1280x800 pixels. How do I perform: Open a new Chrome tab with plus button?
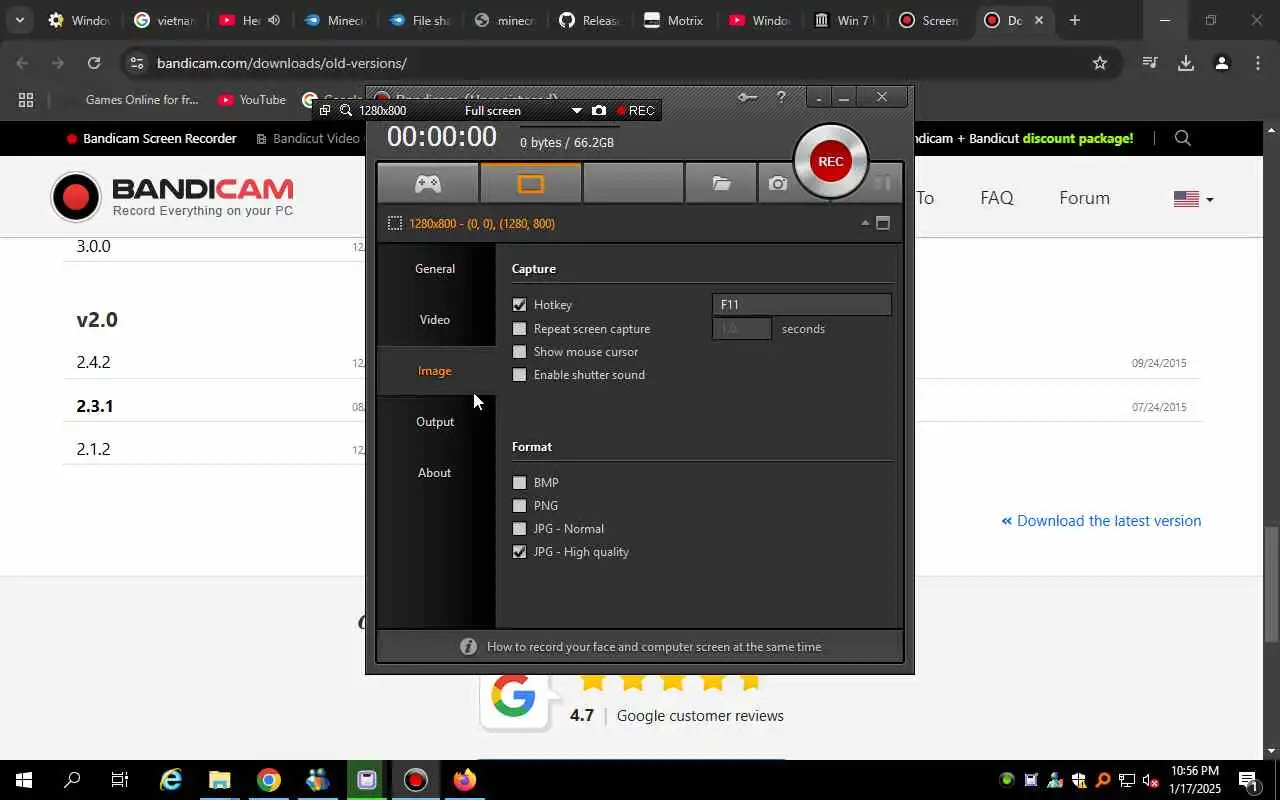[1074, 20]
